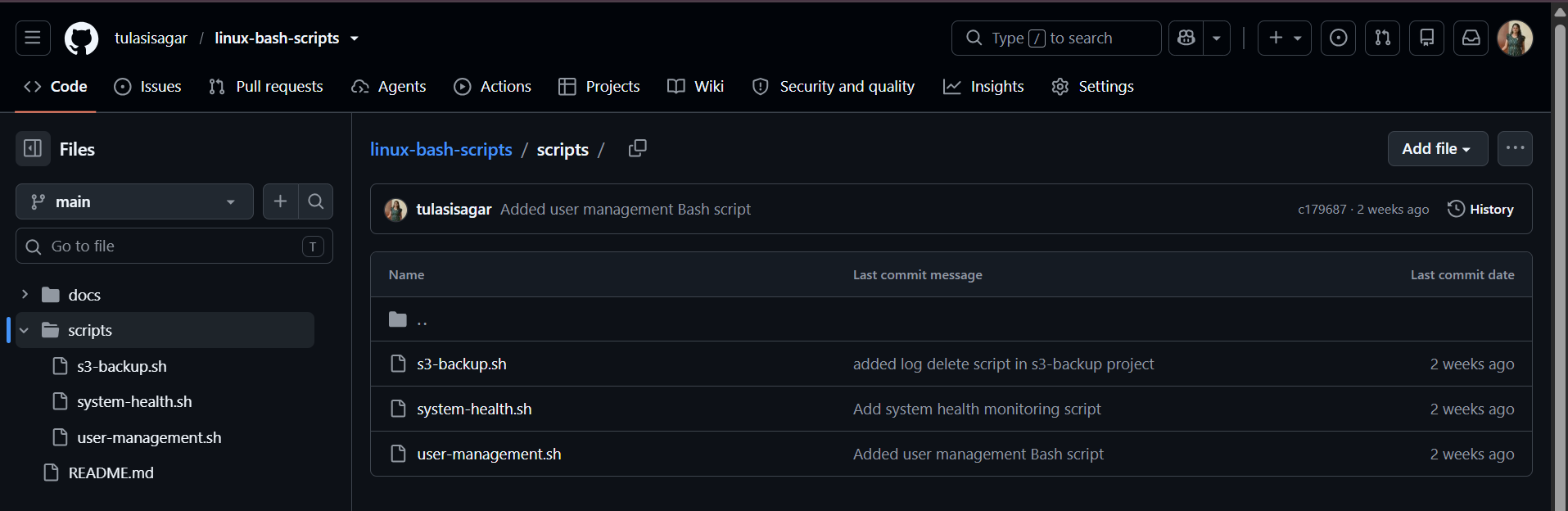Open the notifications inbox icon

point(1471,38)
